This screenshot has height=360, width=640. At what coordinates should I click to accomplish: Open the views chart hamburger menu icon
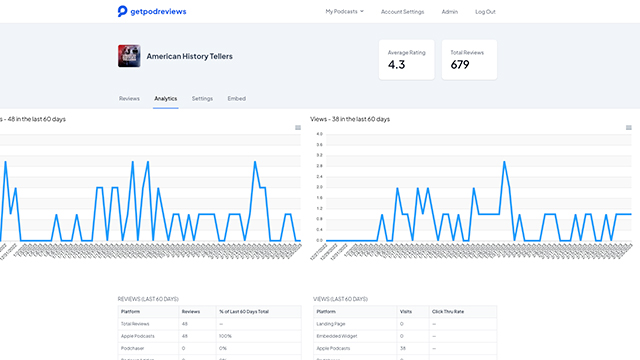click(x=629, y=128)
